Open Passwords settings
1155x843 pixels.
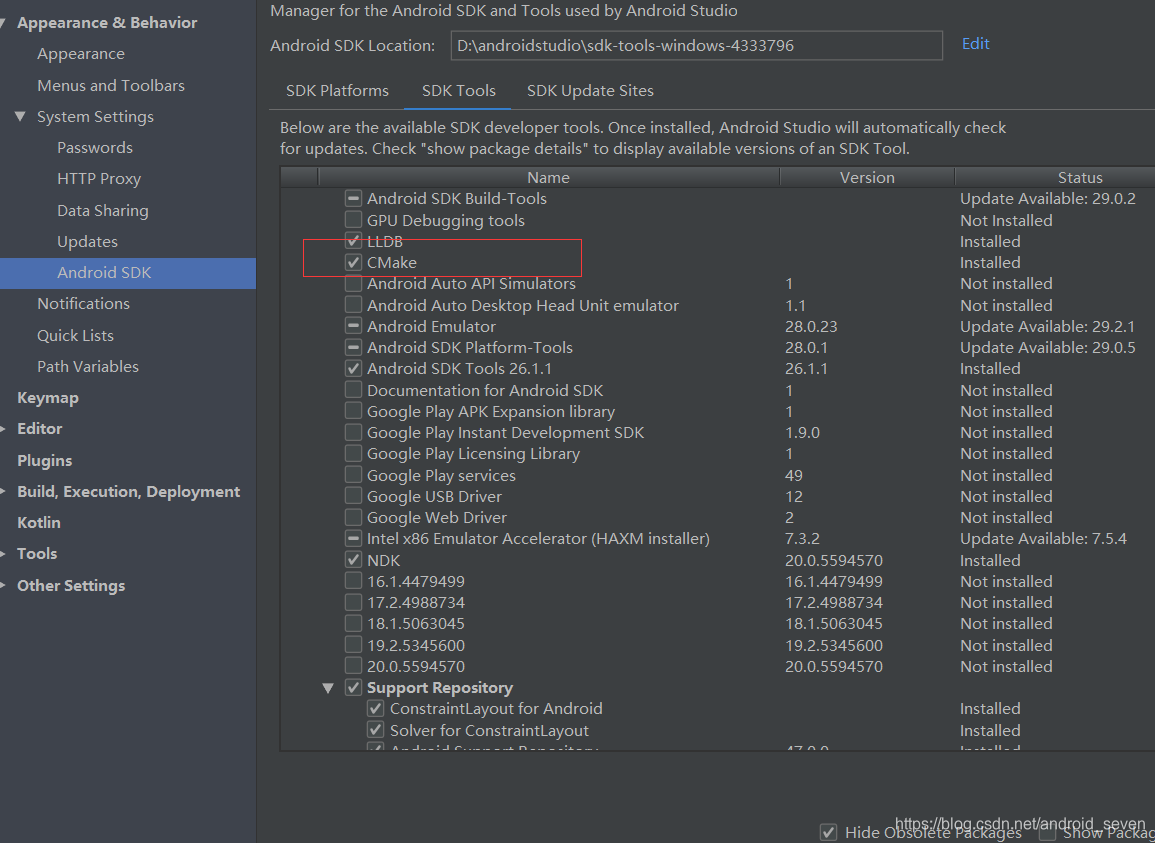coord(95,147)
